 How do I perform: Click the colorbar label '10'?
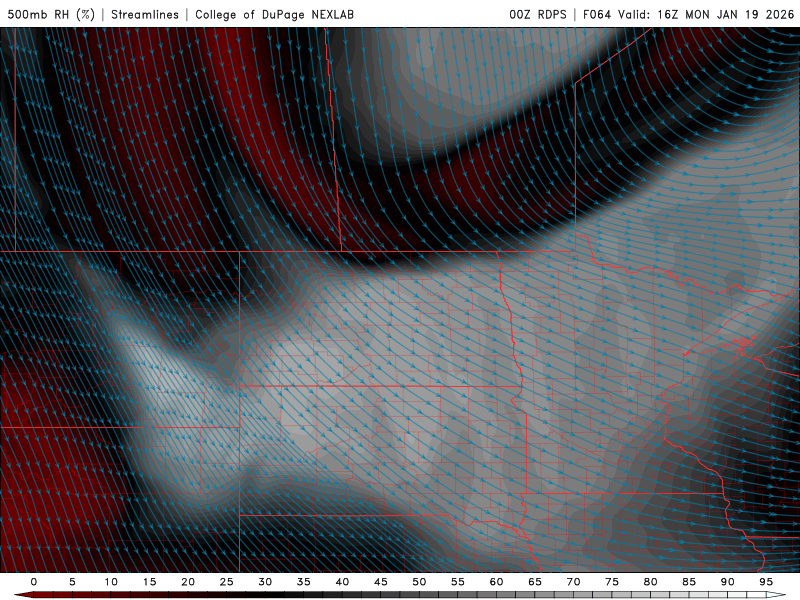[111, 582]
